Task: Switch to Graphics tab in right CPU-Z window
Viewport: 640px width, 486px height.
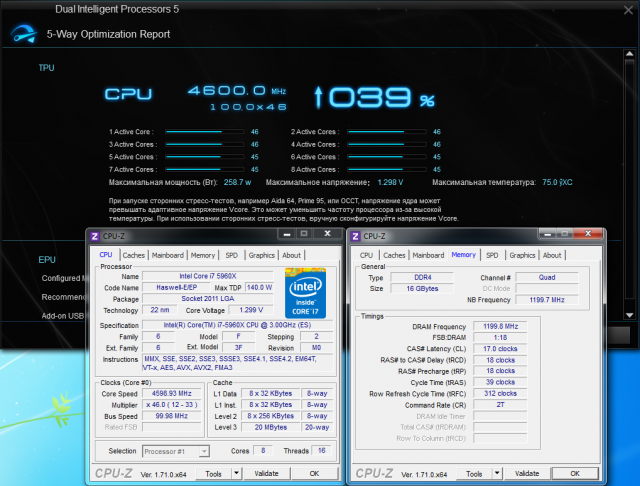Action: click(x=522, y=255)
